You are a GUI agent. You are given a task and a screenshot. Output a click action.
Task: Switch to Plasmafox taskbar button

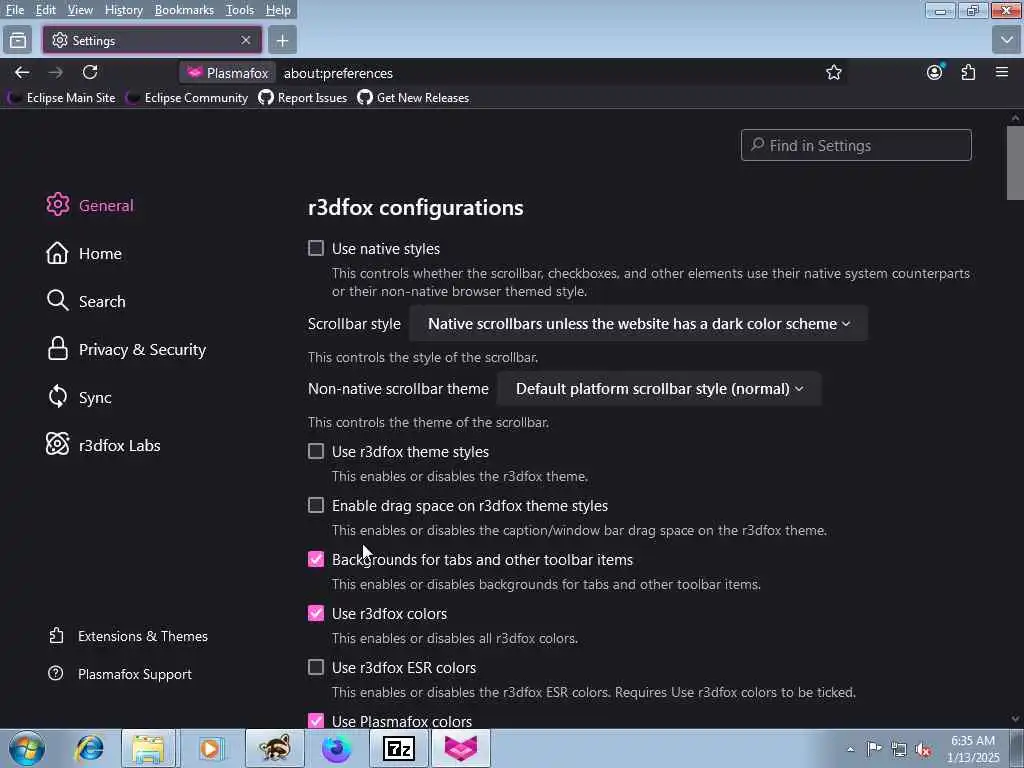coord(460,748)
